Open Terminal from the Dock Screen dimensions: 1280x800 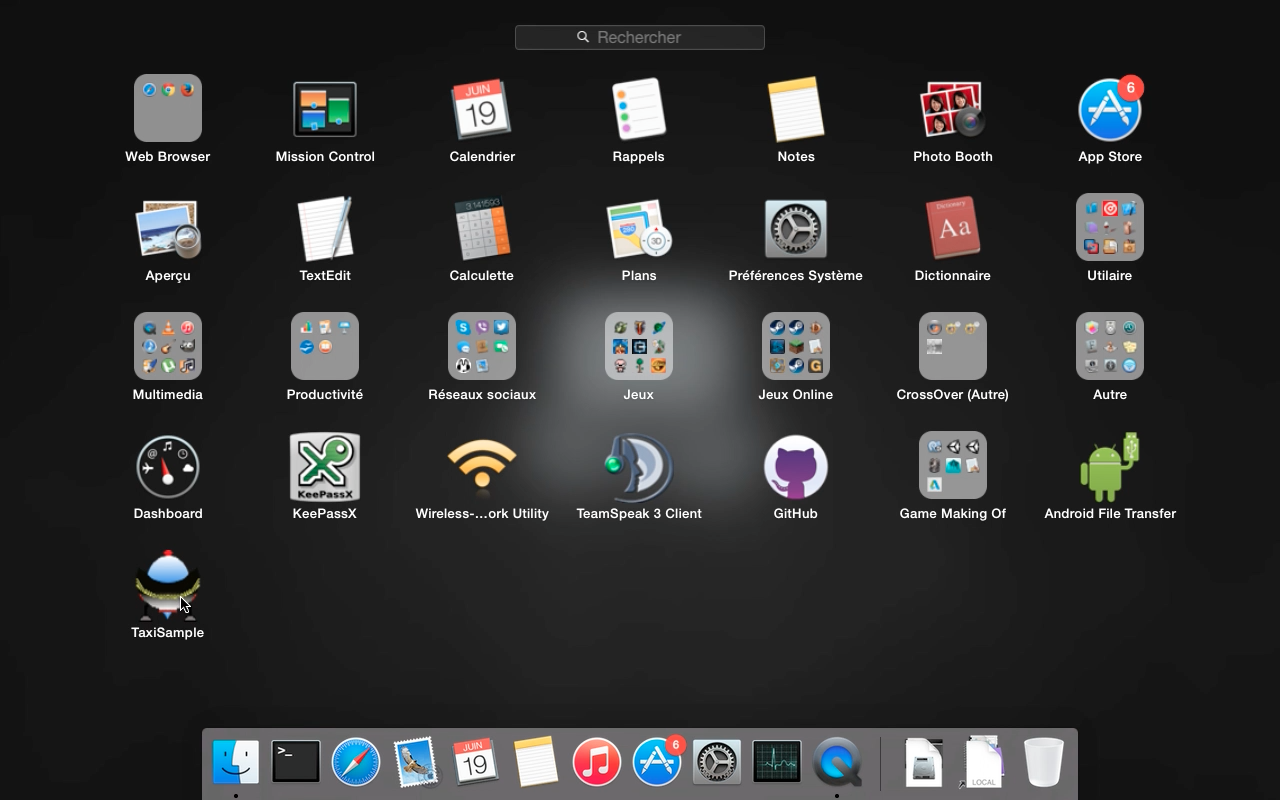pos(296,762)
